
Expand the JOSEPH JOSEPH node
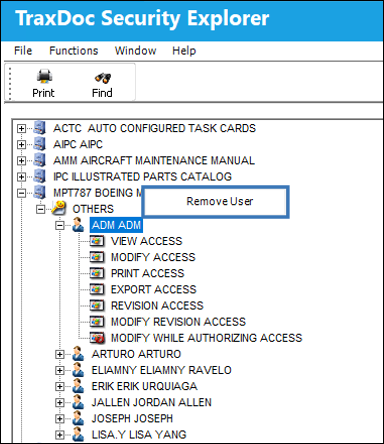click(x=60, y=419)
